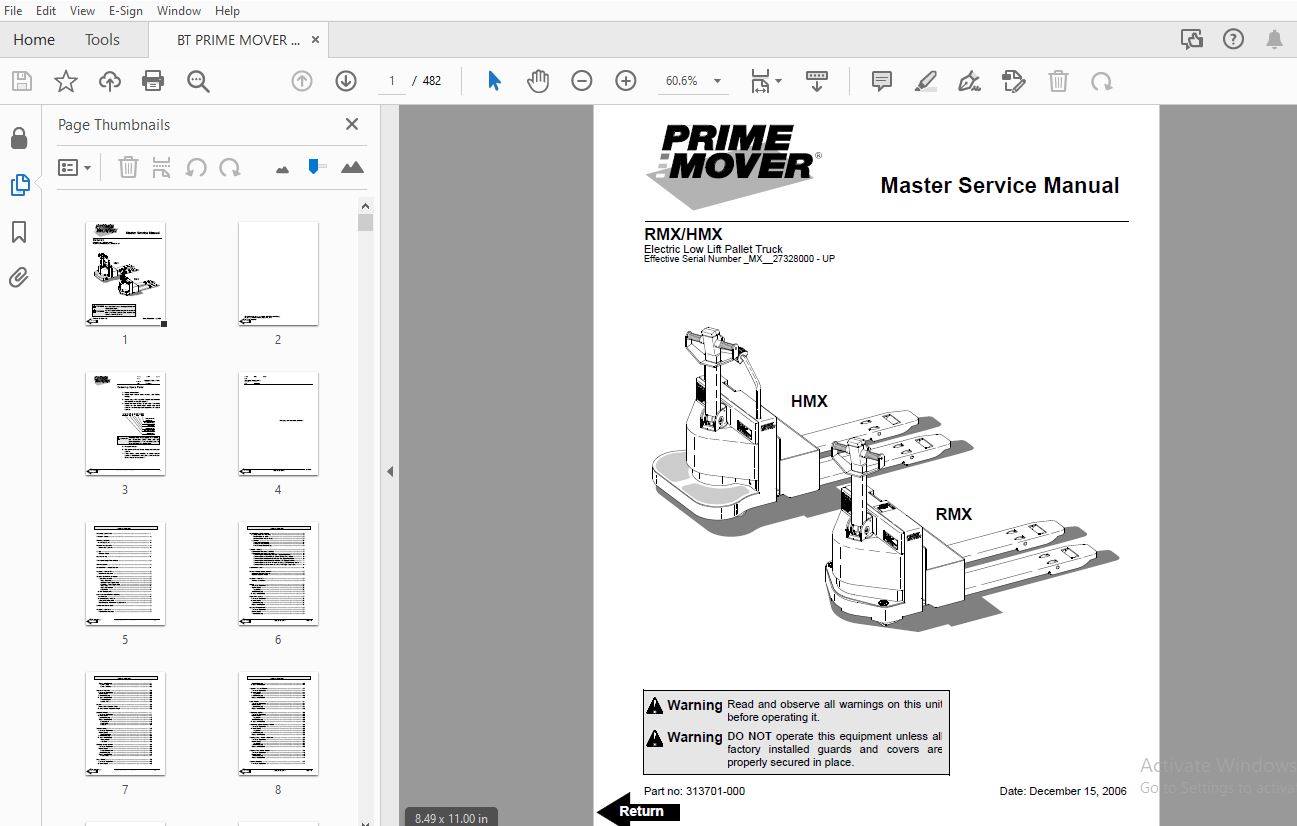Screen dimensions: 1297x826
Task: Open the notifications bell
Action: [1274, 40]
